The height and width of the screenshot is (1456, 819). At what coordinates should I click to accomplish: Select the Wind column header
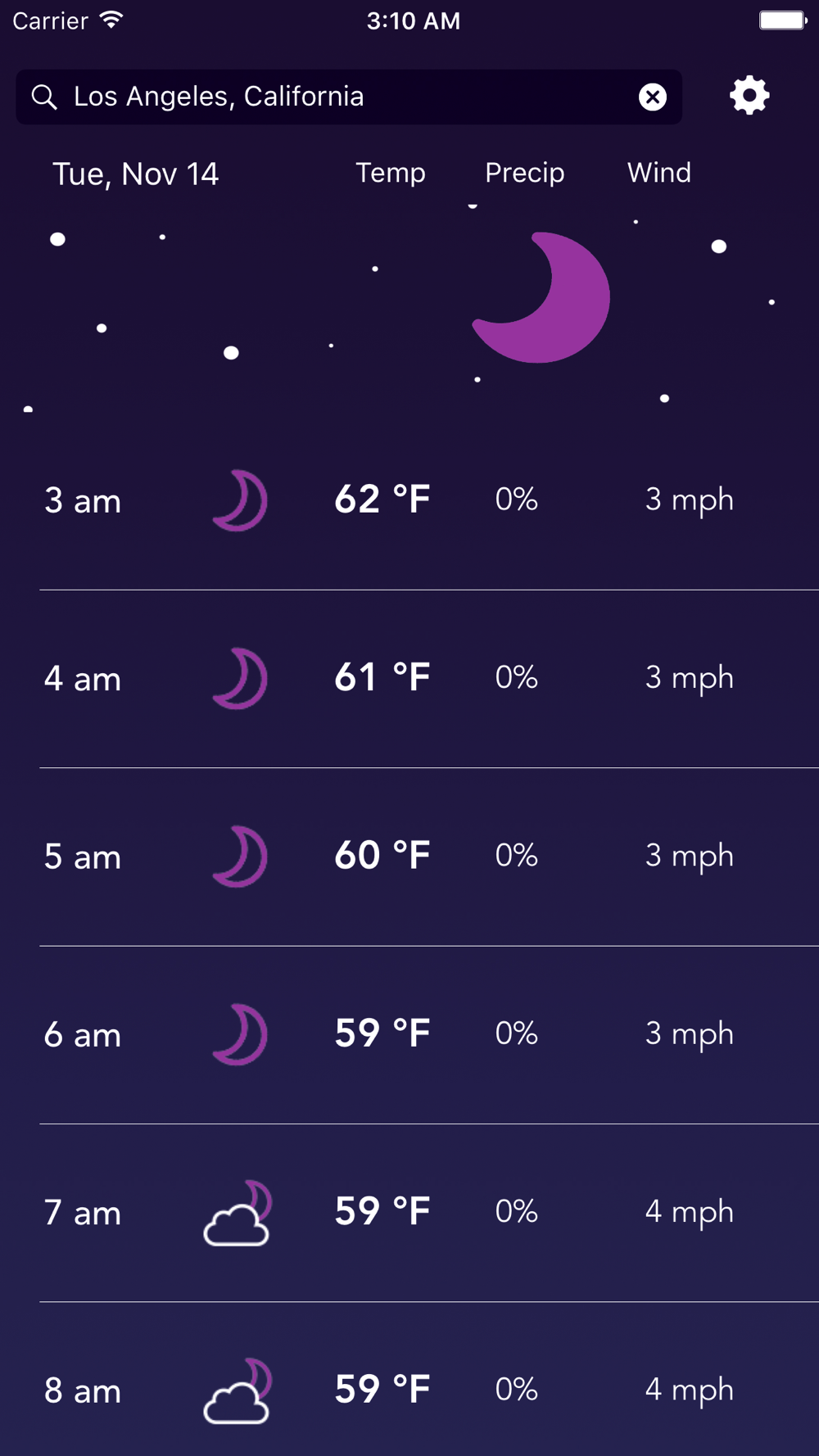click(658, 173)
